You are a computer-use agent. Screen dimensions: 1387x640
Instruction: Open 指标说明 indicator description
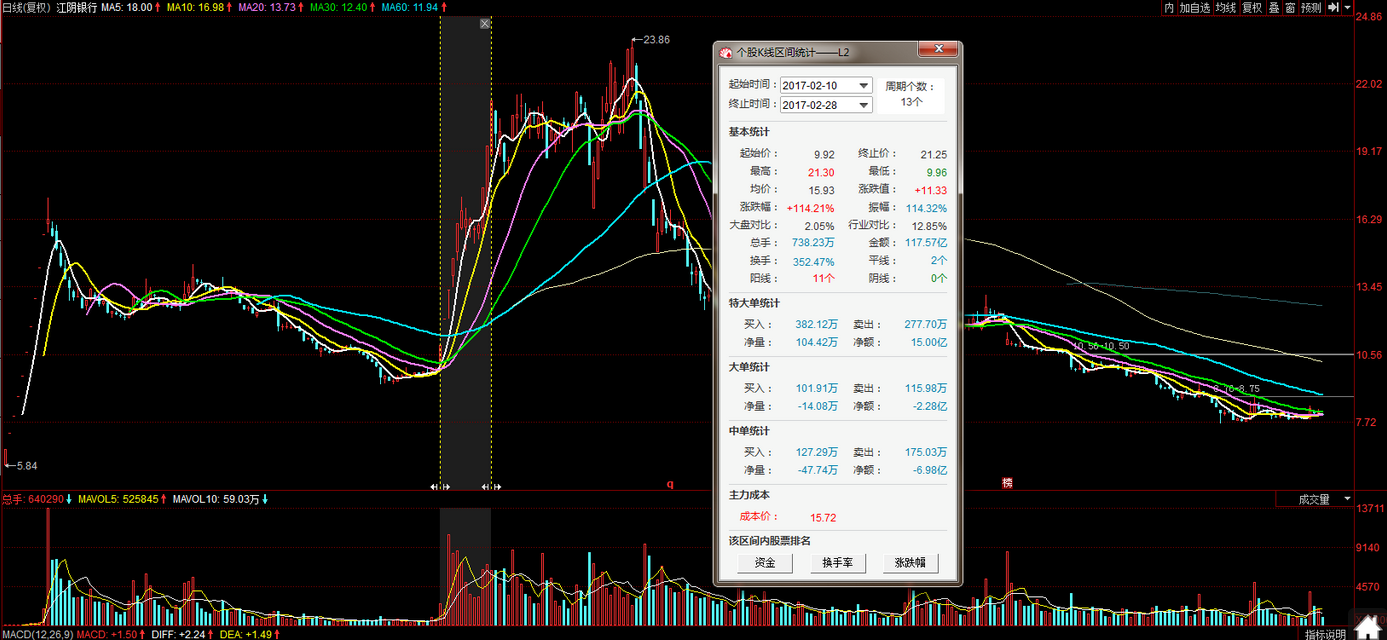(x=1325, y=634)
